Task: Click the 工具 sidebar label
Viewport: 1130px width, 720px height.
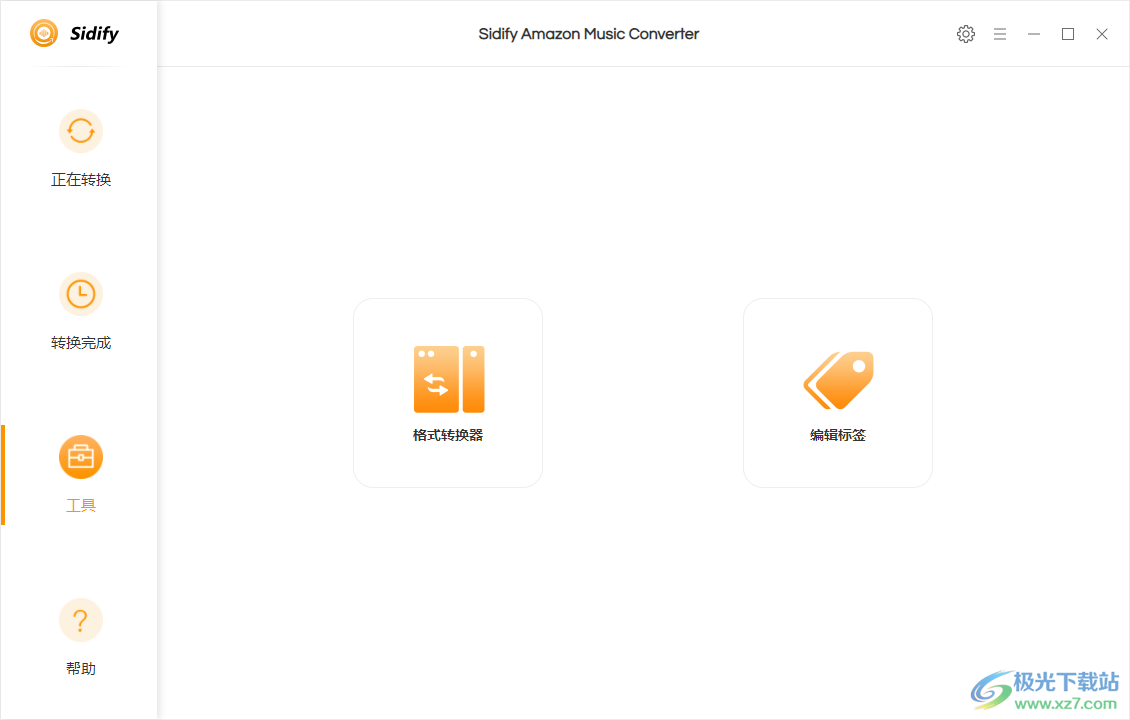Action: (81, 505)
